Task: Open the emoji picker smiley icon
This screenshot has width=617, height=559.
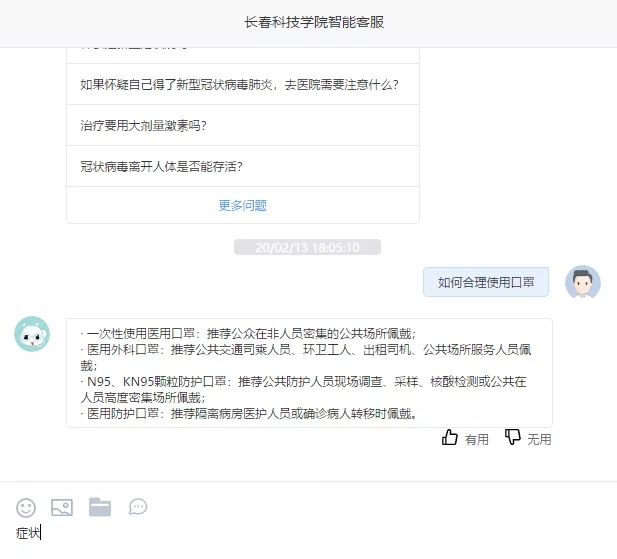Action: click(26, 507)
